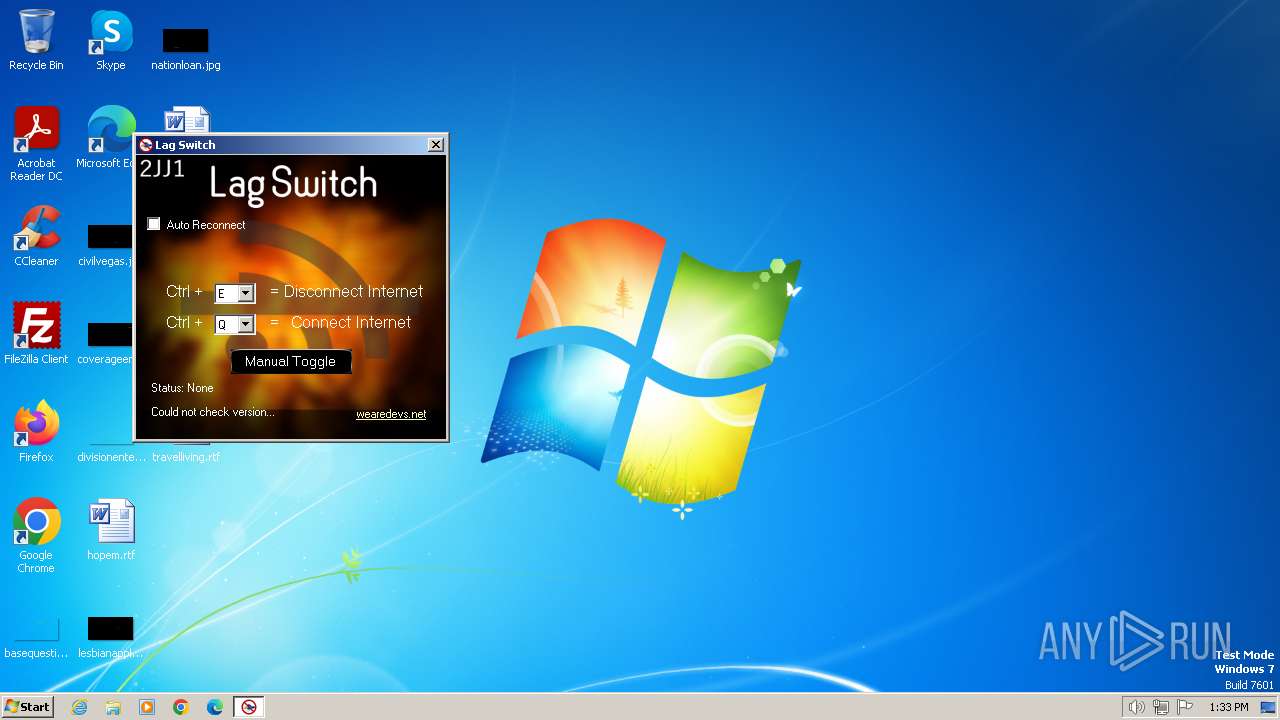Launch Chrome from the taskbar
Image resolution: width=1280 pixels, height=720 pixels.
(181, 707)
